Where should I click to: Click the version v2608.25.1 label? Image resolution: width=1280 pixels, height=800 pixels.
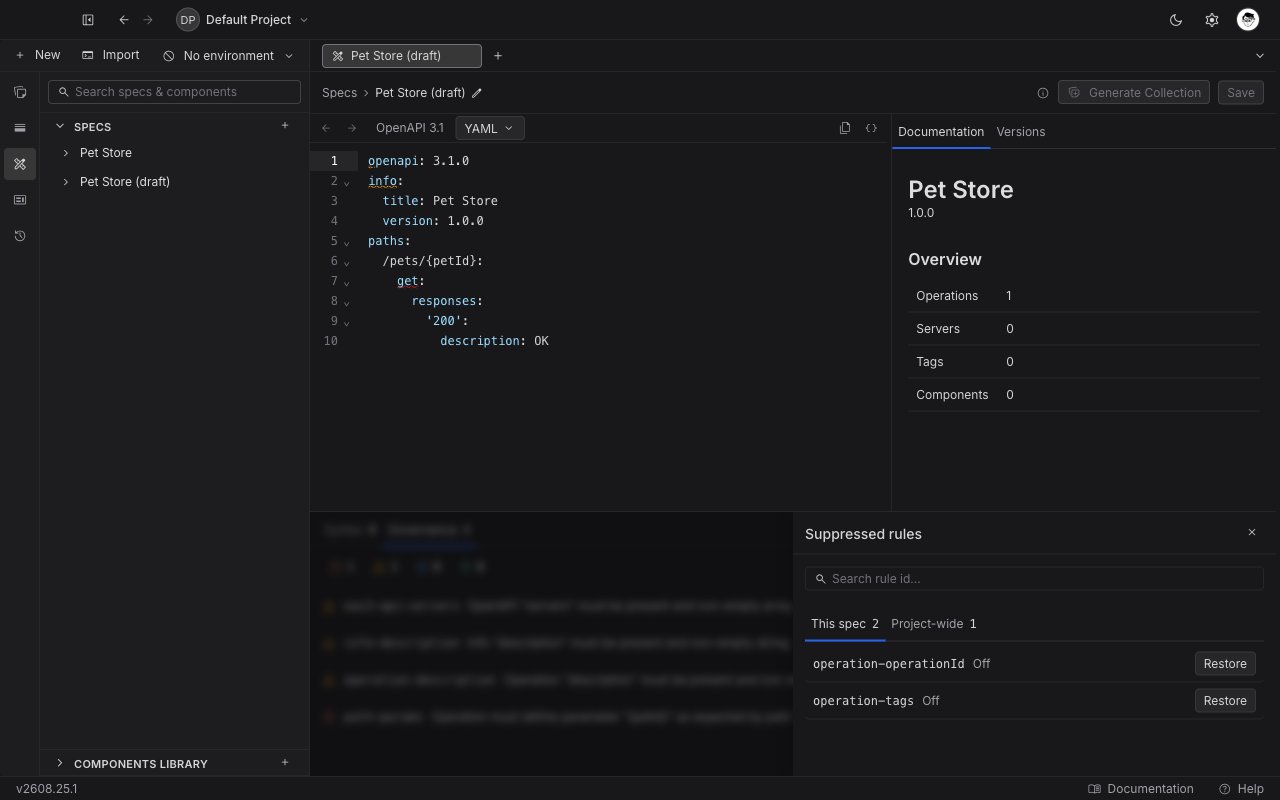pyautogui.click(x=47, y=789)
